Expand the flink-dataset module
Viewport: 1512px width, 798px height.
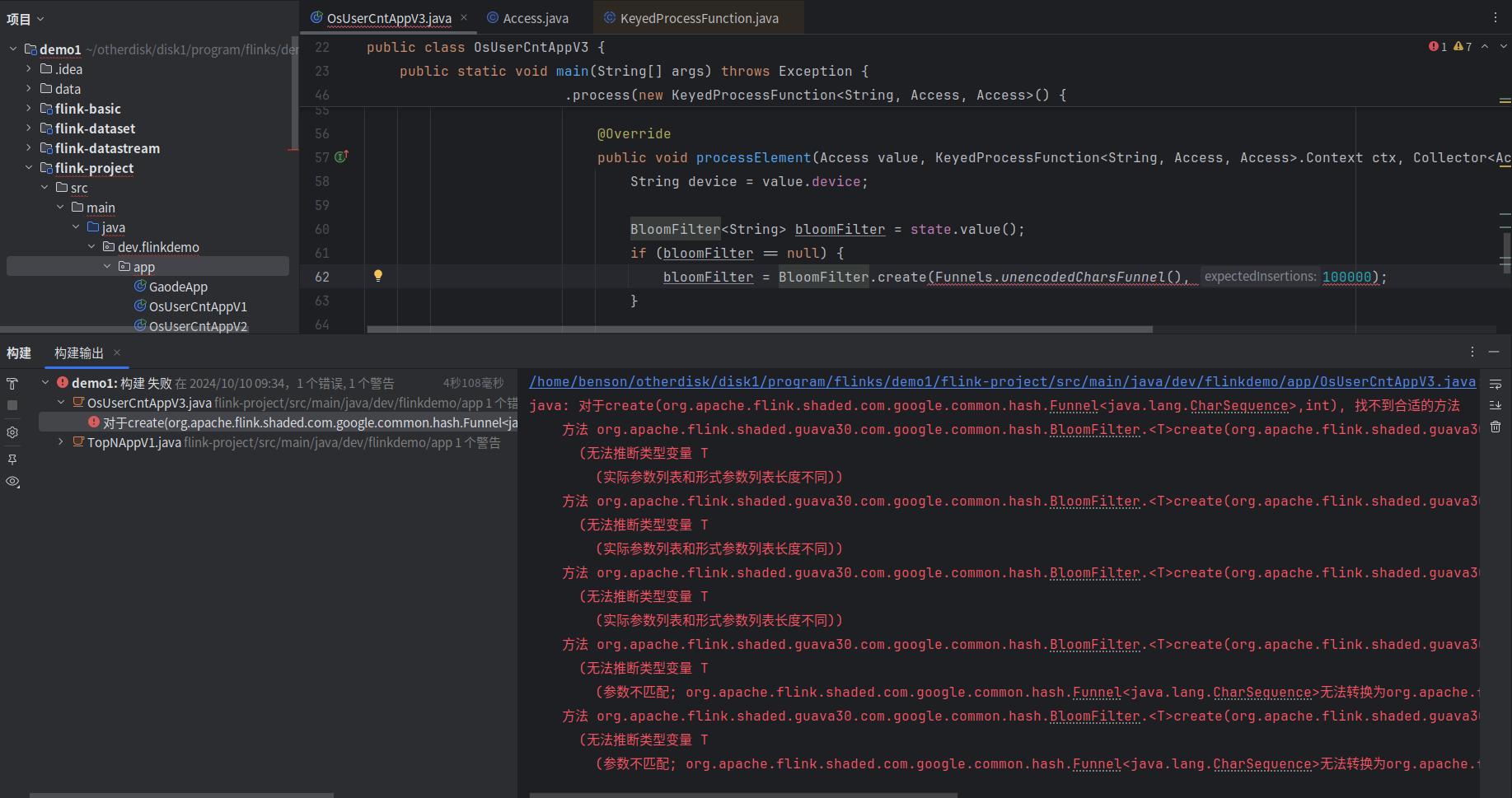[29, 128]
